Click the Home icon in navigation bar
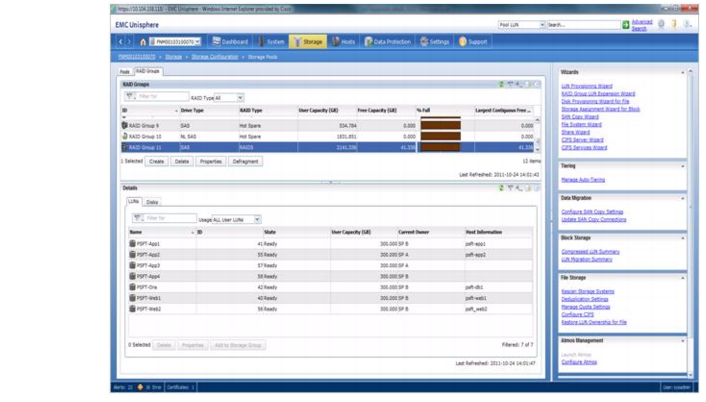Image resolution: width=706 pixels, height=402 pixels. coord(143,42)
